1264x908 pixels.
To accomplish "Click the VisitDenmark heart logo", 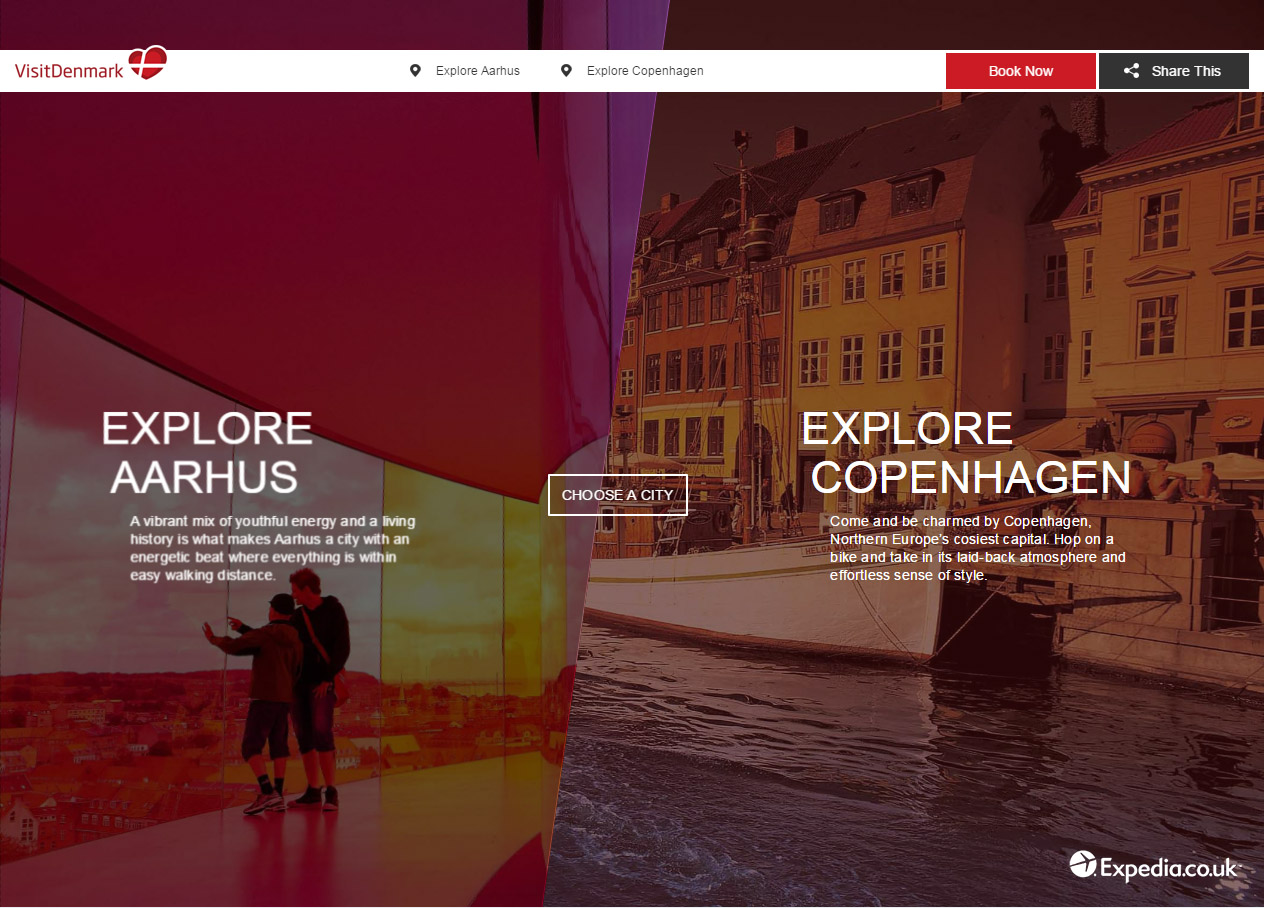I will [x=148, y=63].
